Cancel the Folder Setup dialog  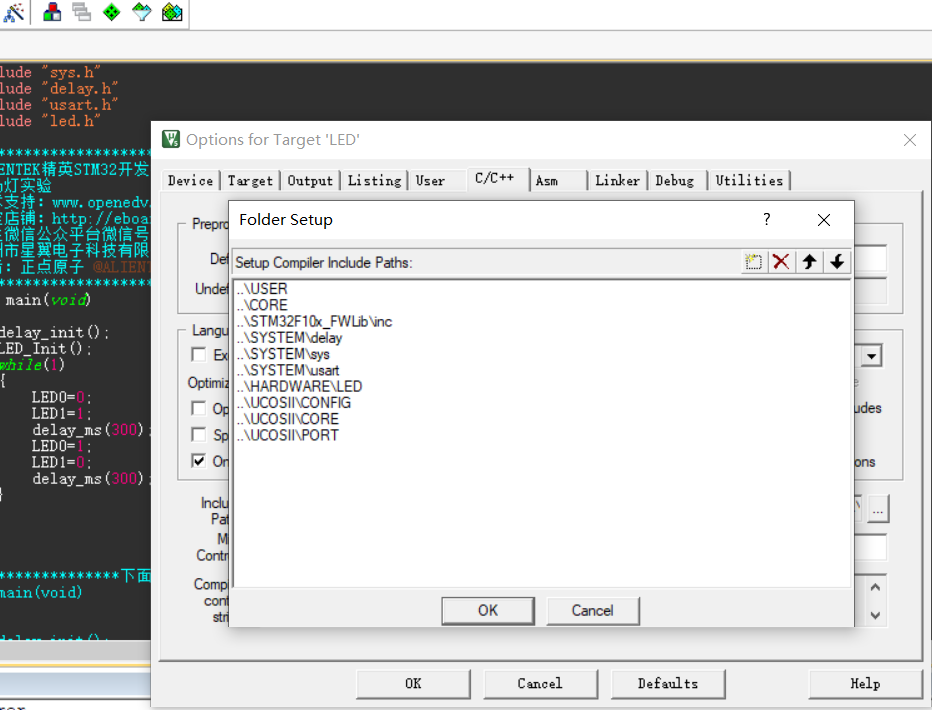tap(593, 611)
